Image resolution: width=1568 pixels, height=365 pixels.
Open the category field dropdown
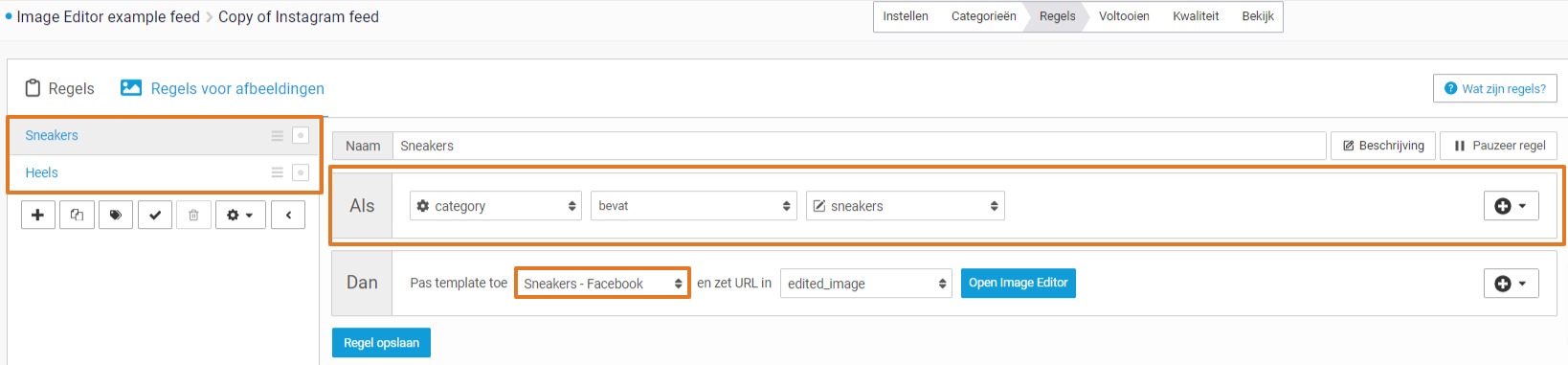pyautogui.click(x=496, y=206)
